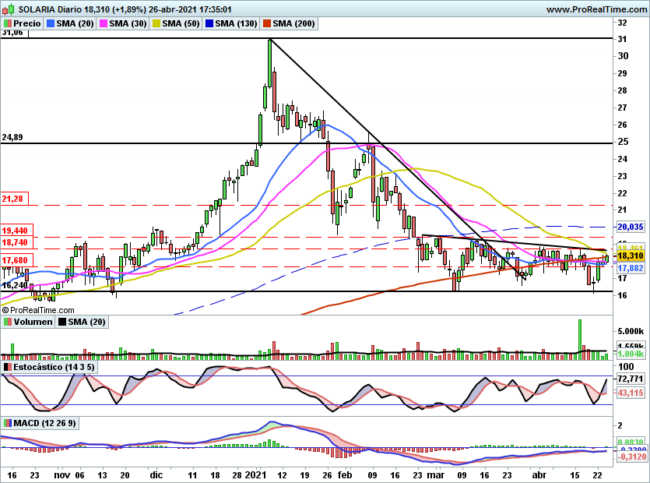Click the 72,771 stochastic value tag

point(630,379)
